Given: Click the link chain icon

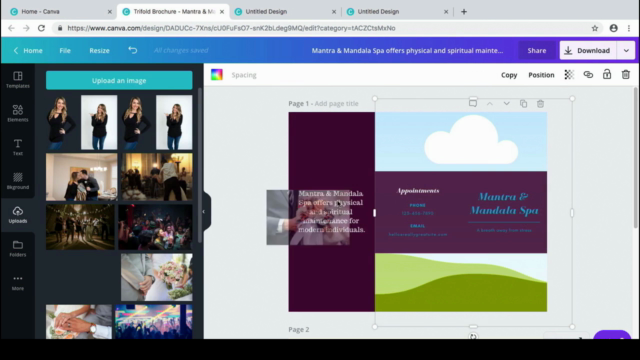Looking at the screenshot, I should click(x=588, y=74).
